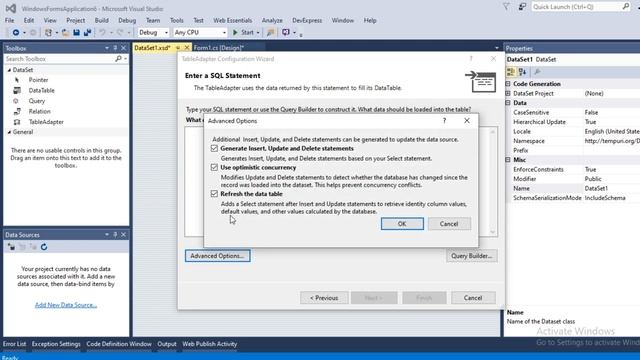Pin the Data Sources panel auto-hide icon
The image size is (640, 360).
click(x=115, y=235)
